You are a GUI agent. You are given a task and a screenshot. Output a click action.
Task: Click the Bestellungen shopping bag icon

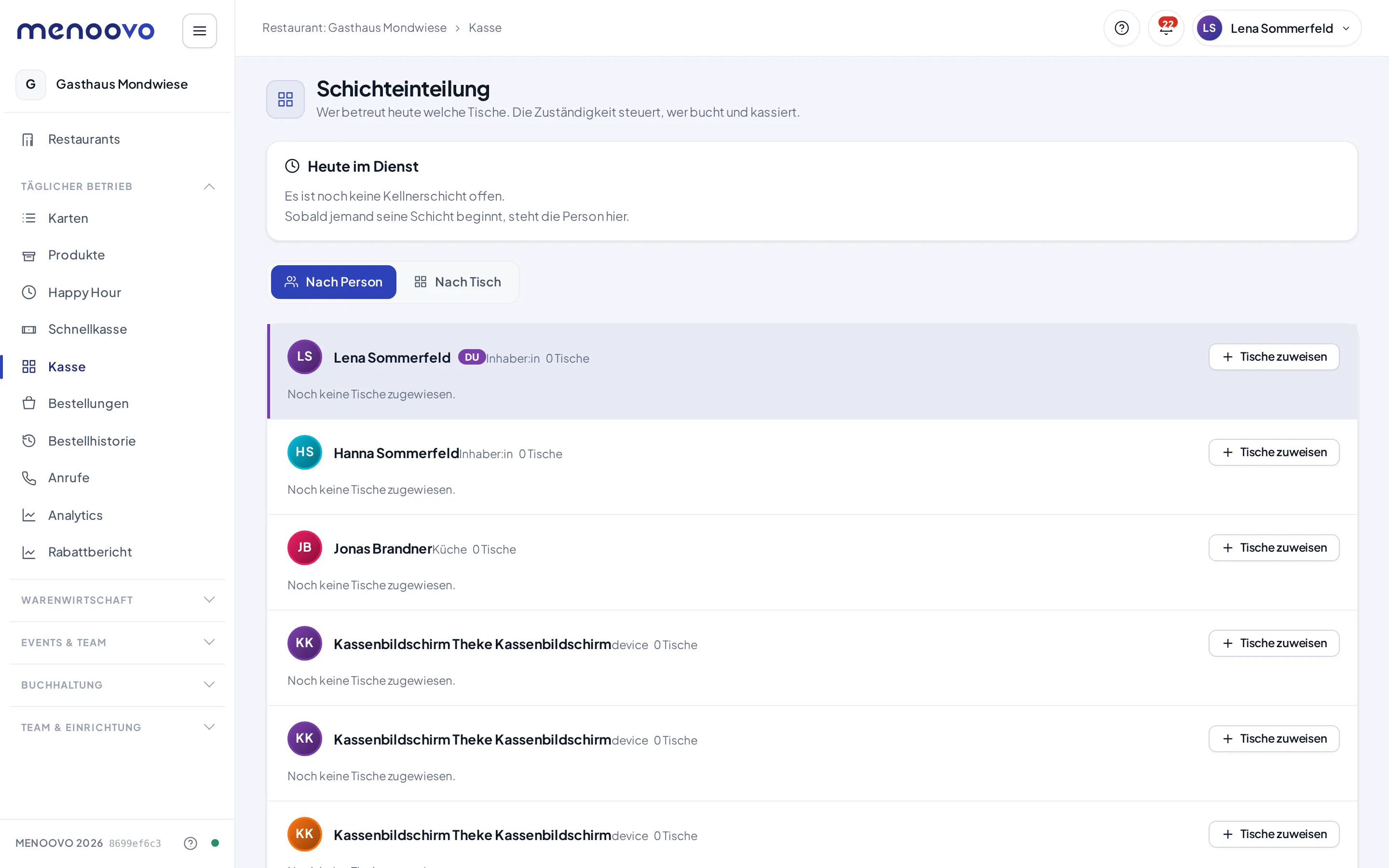[x=29, y=404]
